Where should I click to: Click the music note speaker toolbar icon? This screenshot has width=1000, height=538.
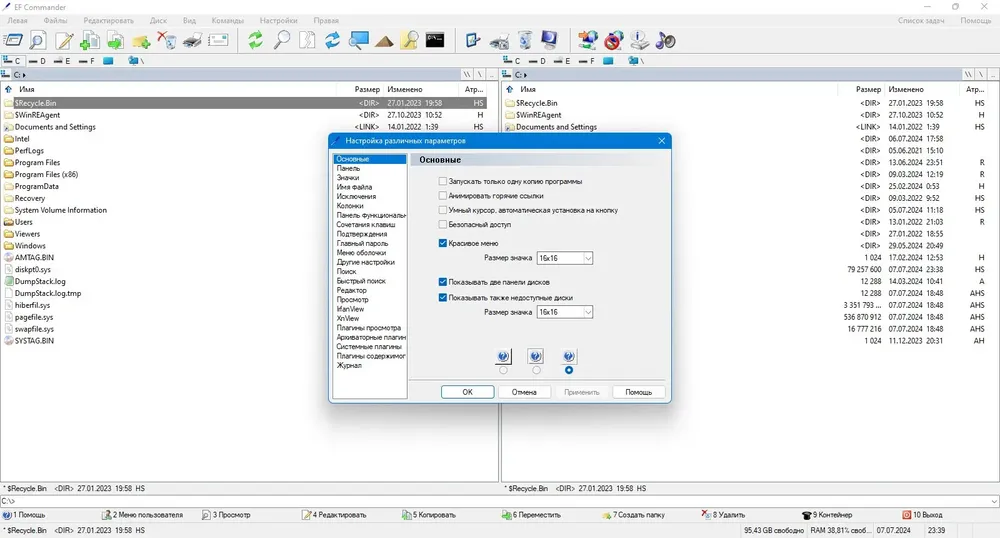tap(665, 41)
